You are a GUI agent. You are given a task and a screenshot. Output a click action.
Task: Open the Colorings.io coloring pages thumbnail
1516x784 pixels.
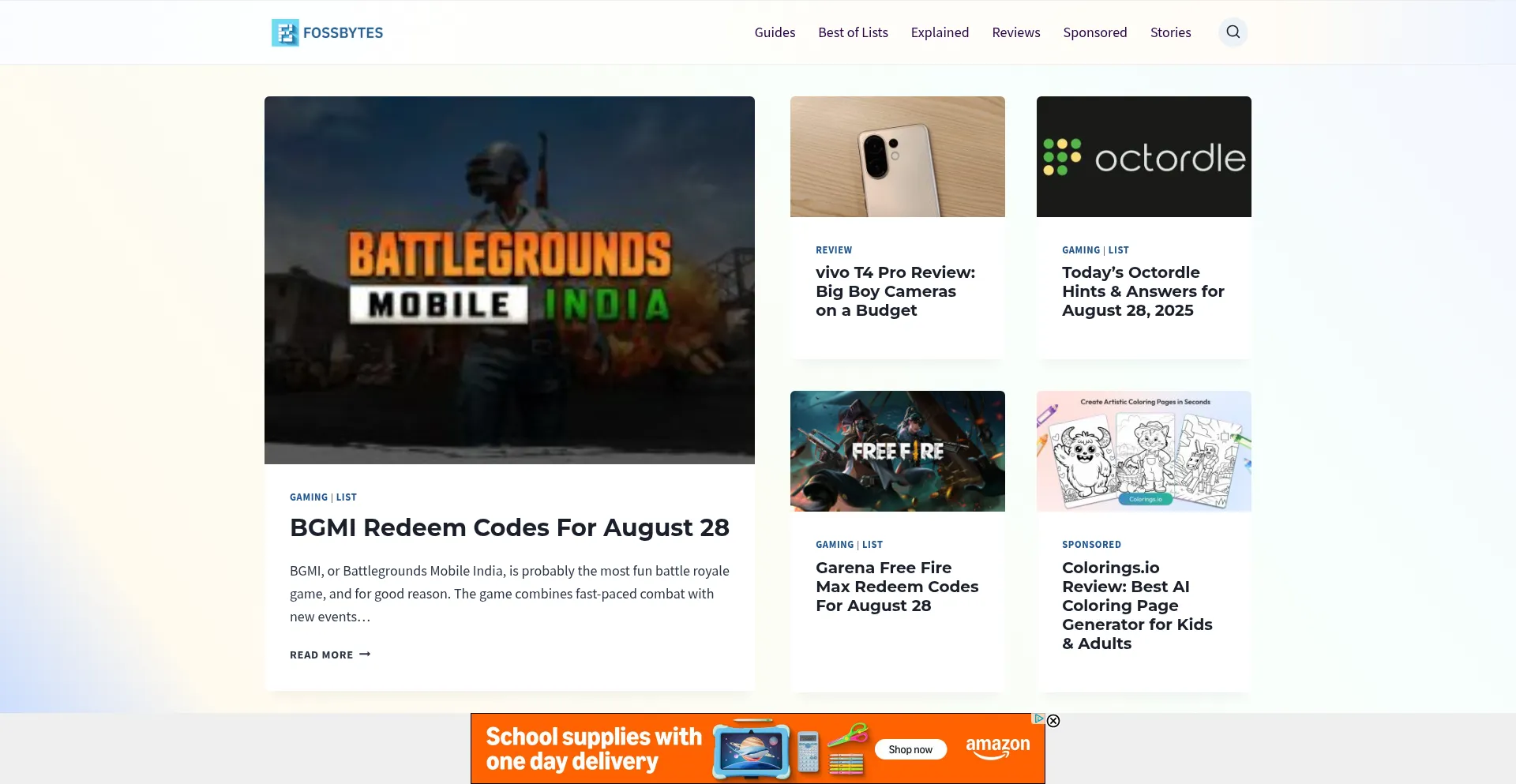click(x=1143, y=451)
